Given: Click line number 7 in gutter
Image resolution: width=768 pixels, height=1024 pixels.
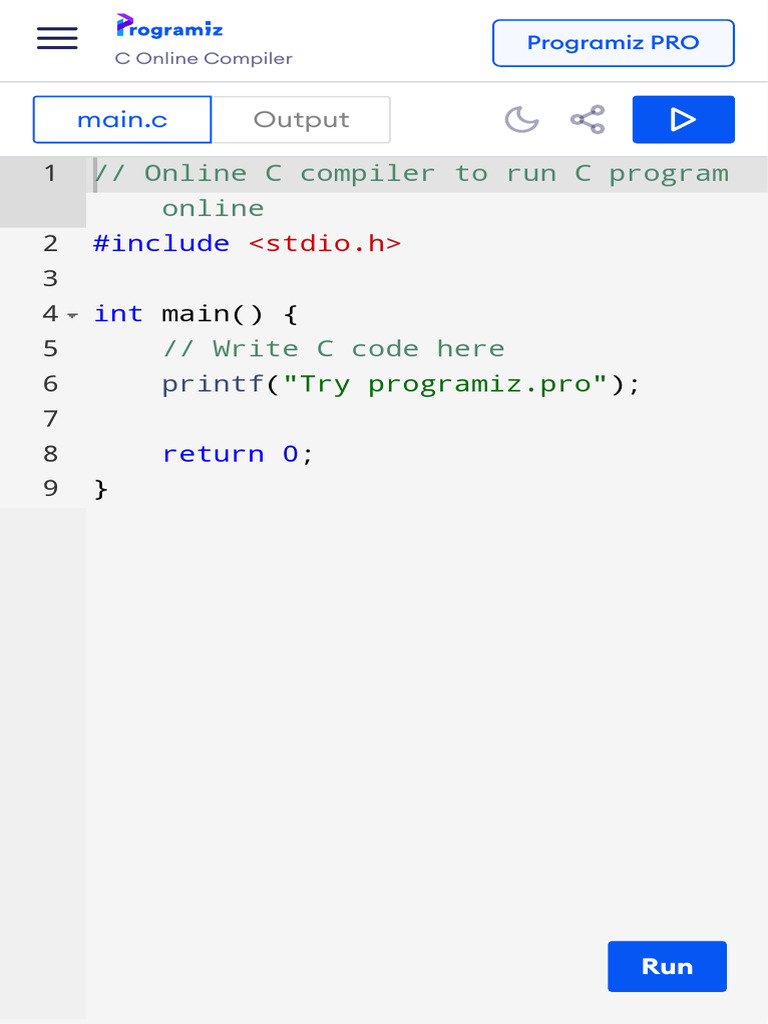Looking at the screenshot, I should 50,419.
